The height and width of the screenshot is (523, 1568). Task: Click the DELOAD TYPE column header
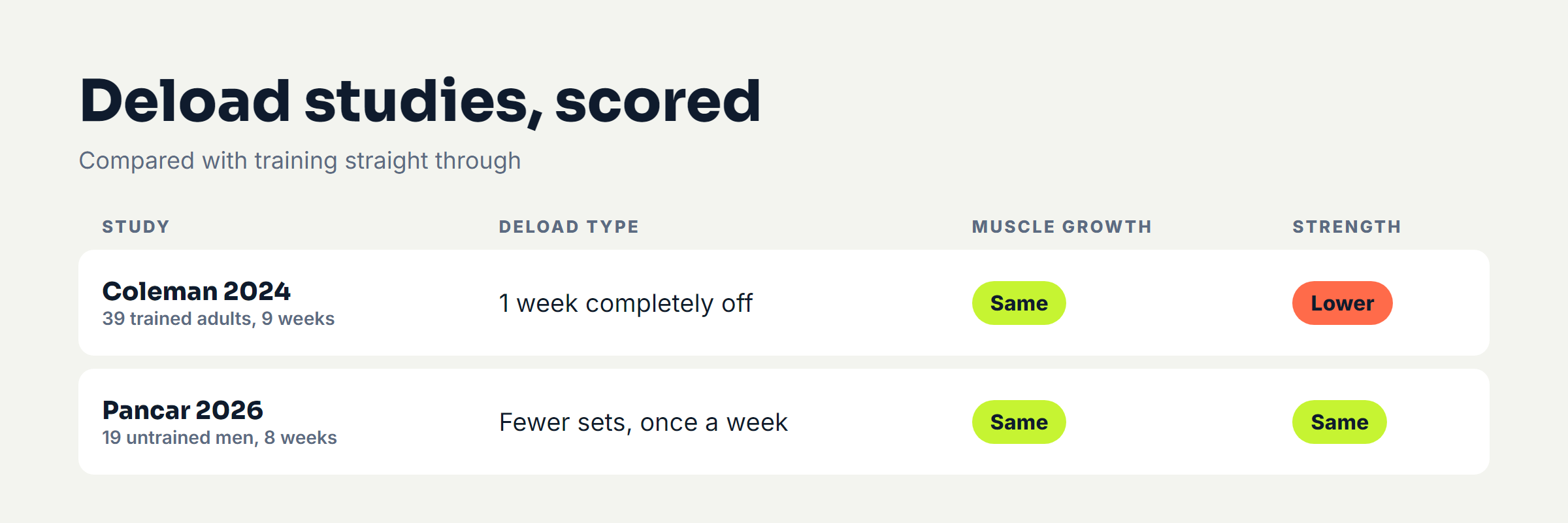tap(569, 227)
